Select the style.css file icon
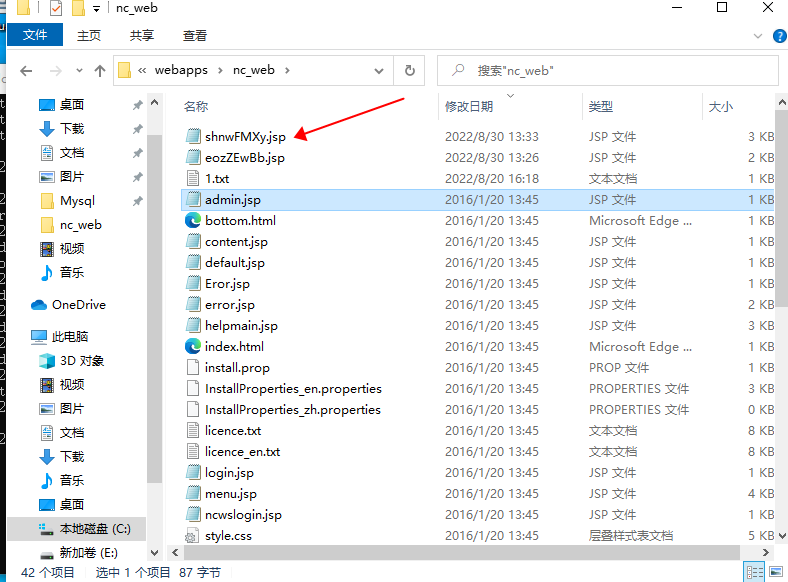Screen dimensions: 788x582 pyautogui.click(x=191, y=536)
